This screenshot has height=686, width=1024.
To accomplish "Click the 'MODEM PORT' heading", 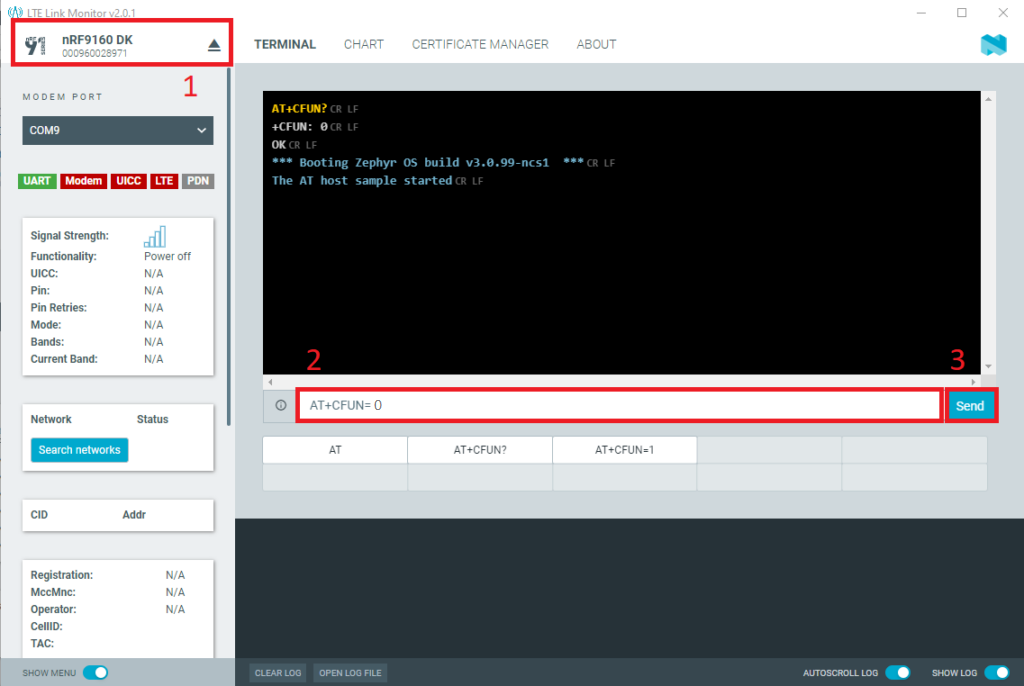I will coord(63,97).
